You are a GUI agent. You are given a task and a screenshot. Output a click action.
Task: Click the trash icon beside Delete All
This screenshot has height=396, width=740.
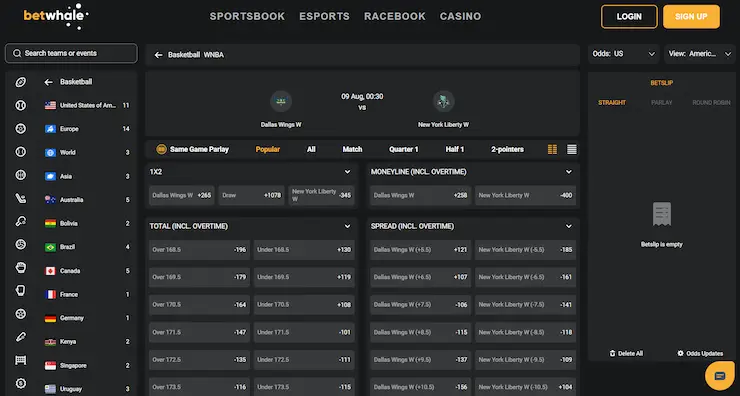point(612,354)
